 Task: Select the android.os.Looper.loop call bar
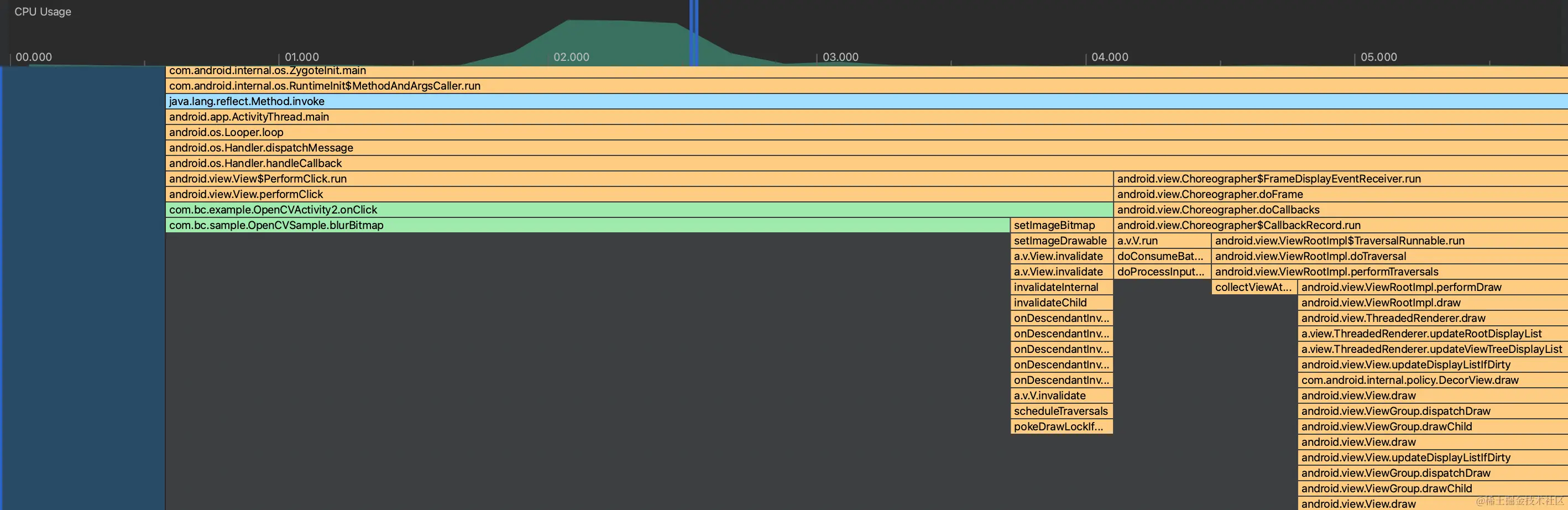coord(867,132)
